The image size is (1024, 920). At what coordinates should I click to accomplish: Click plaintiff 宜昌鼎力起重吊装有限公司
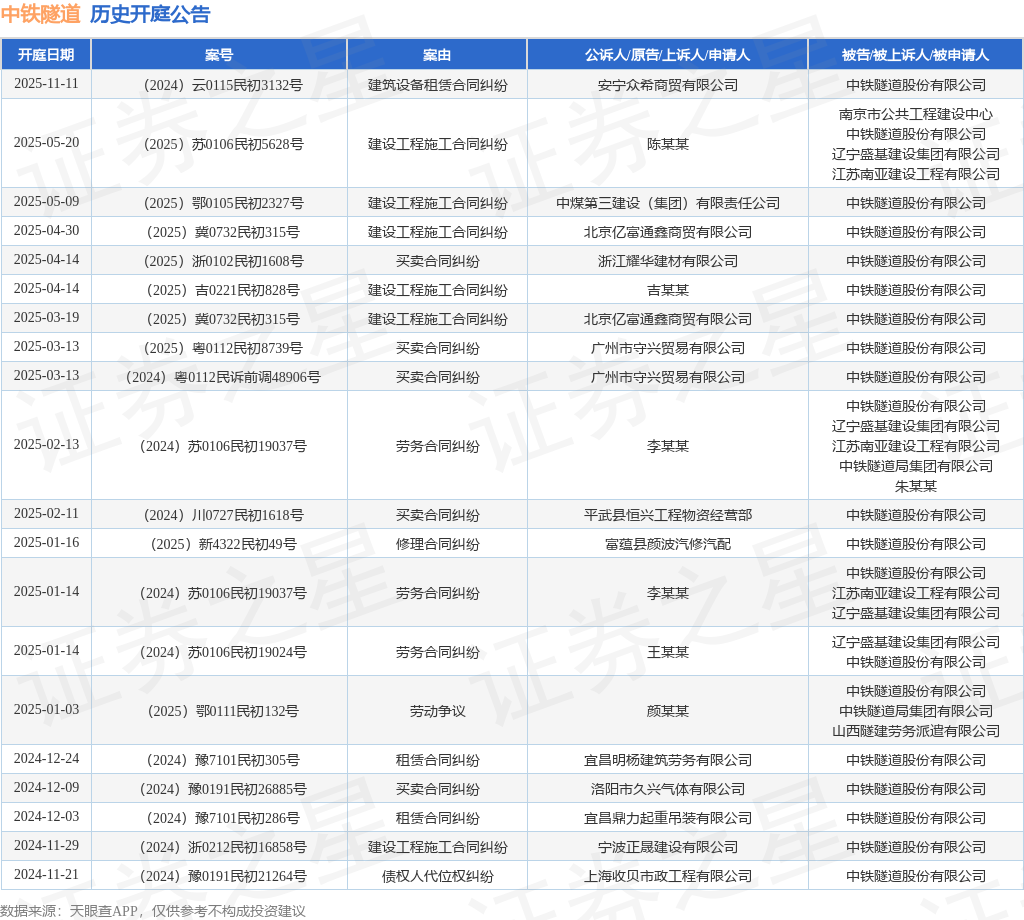[x=668, y=818]
